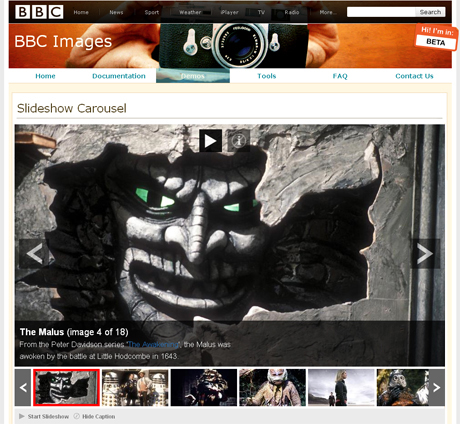This screenshot has width=460, height=424.
Task: Advance to next image with large right arrow
Action: point(425,254)
